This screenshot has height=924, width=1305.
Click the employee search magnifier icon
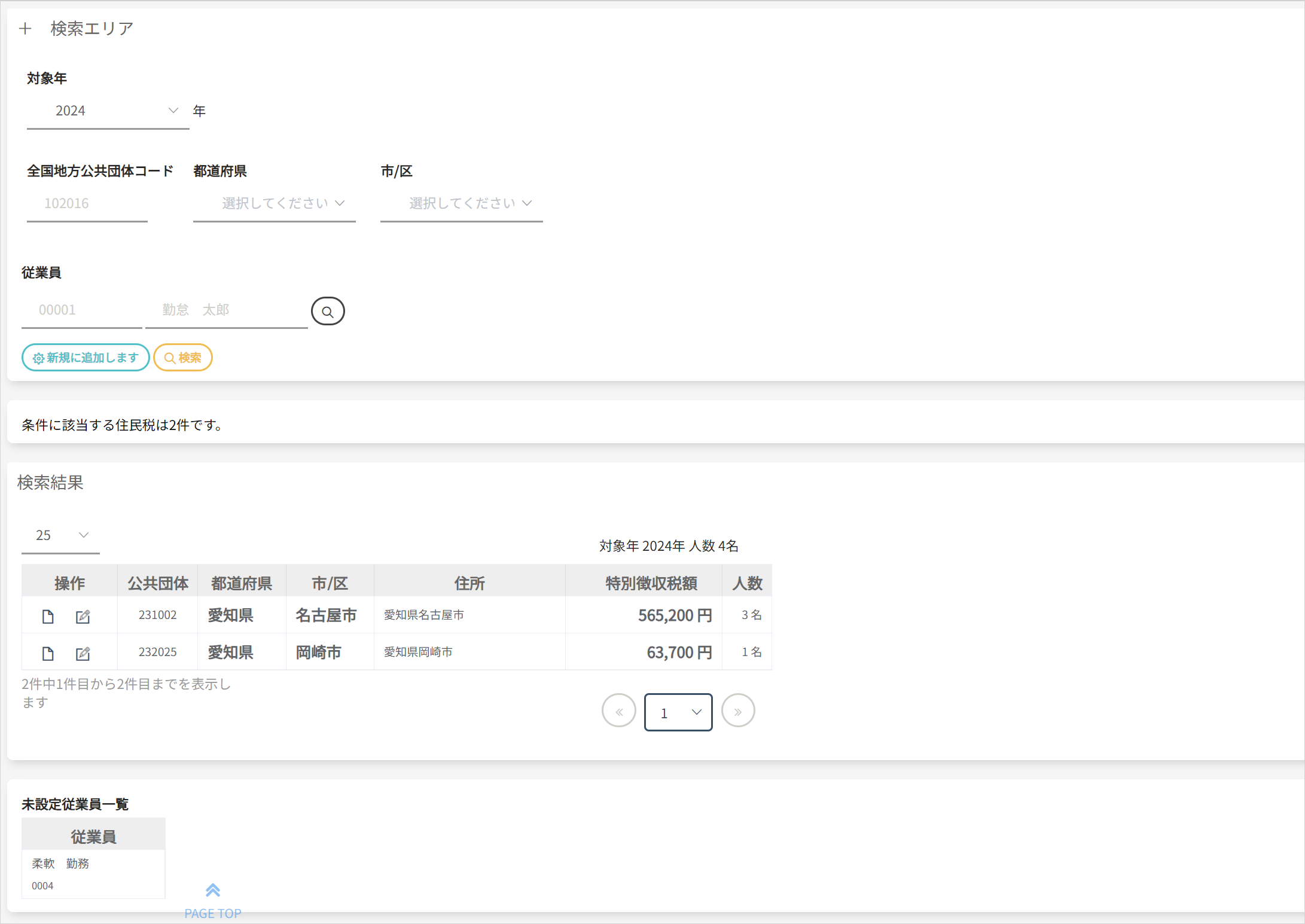pyautogui.click(x=328, y=311)
